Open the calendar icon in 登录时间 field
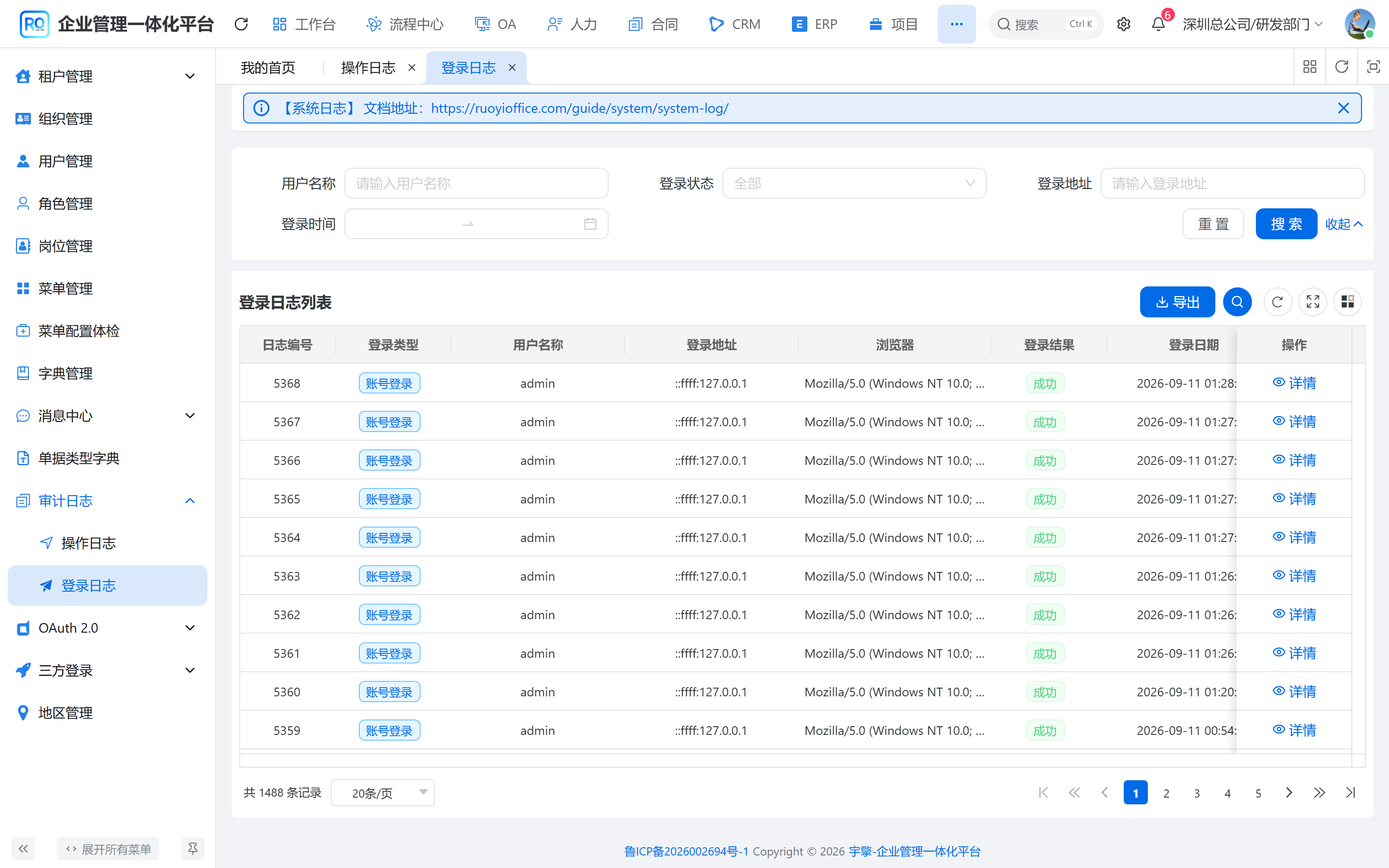Screen dimensions: 1389x868 pyautogui.click(x=590, y=224)
